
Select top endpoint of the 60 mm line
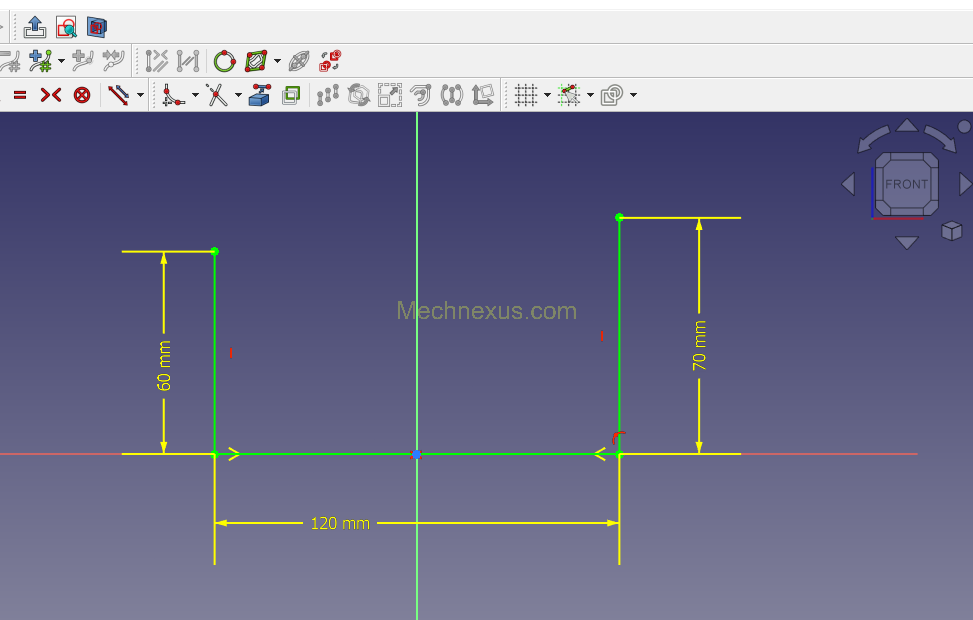(215, 251)
